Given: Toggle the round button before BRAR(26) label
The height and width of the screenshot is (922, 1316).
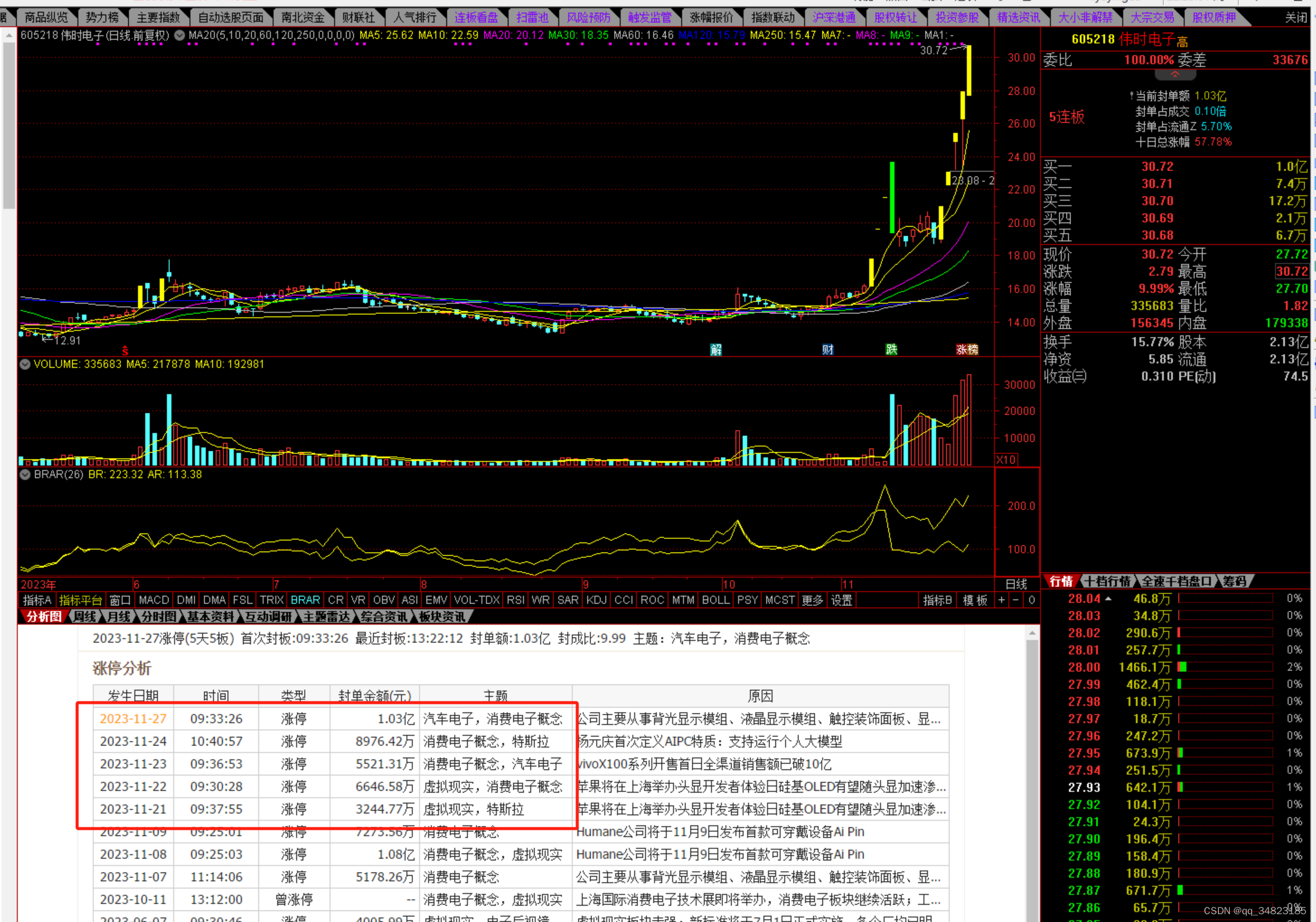Looking at the screenshot, I should (x=25, y=474).
